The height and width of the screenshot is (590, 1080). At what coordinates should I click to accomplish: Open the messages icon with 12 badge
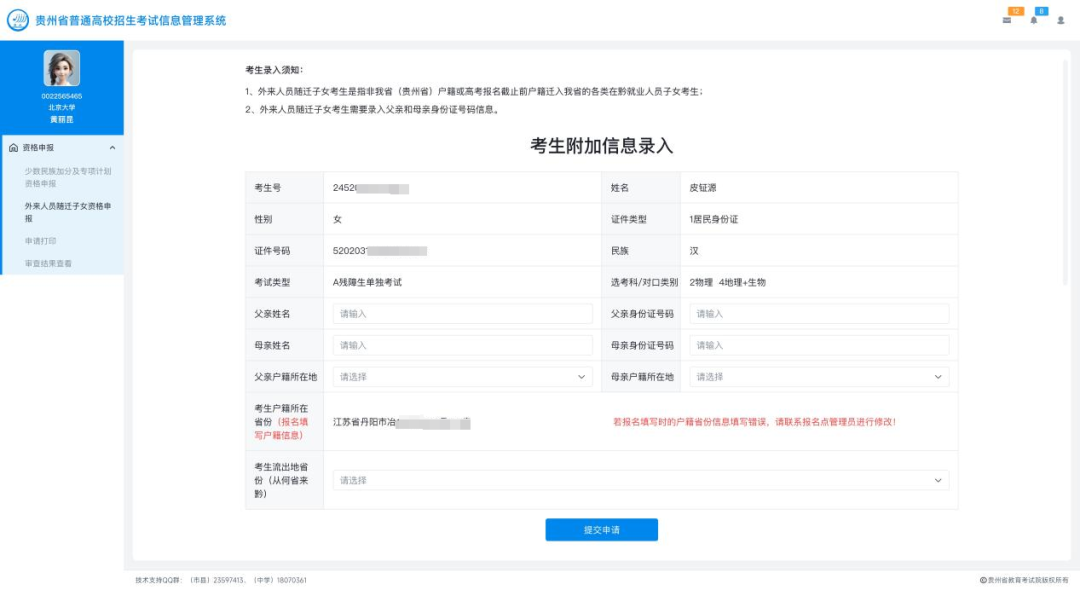coord(1008,20)
